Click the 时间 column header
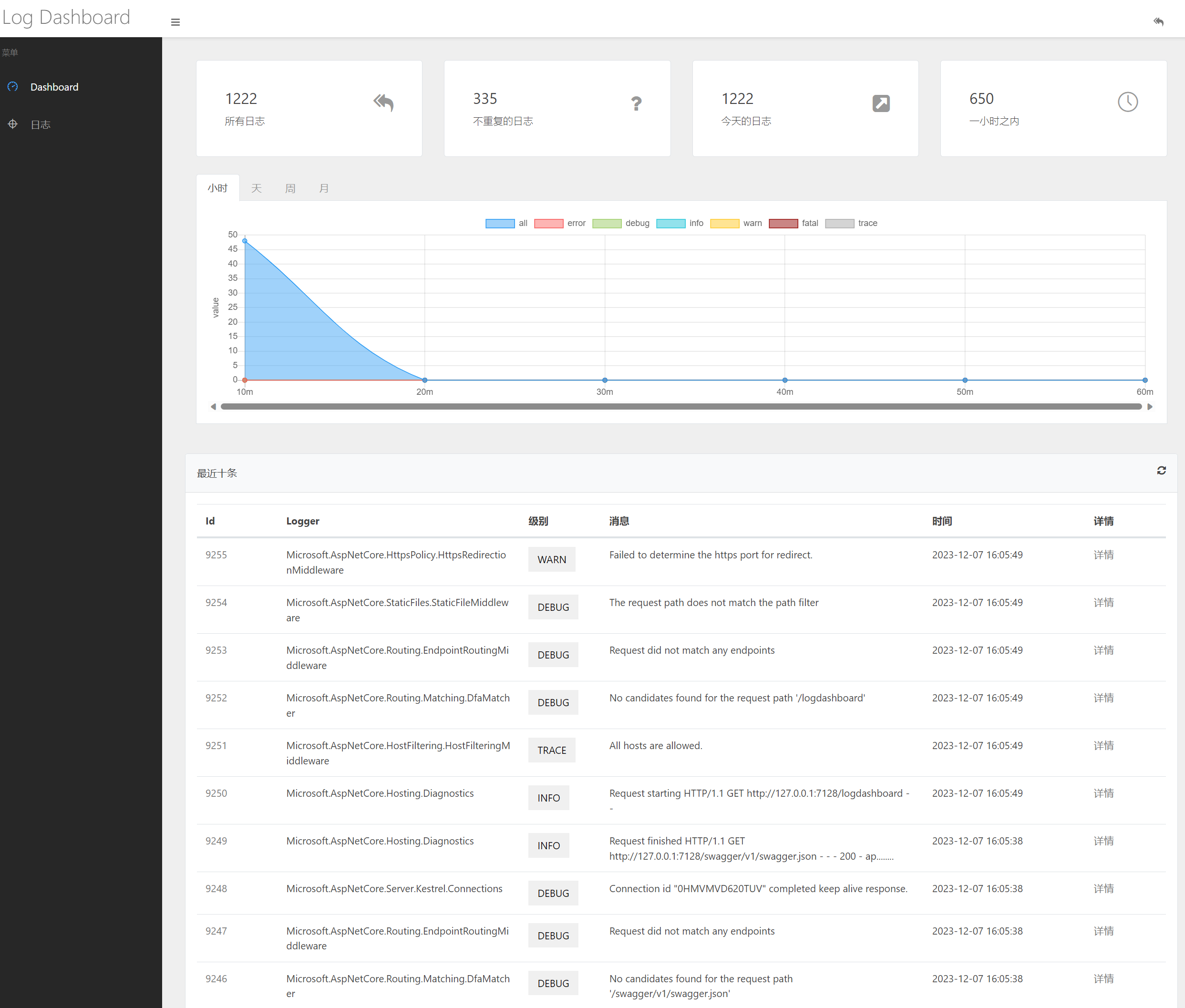This screenshot has width=1185, height=1008. pos(942,521)
